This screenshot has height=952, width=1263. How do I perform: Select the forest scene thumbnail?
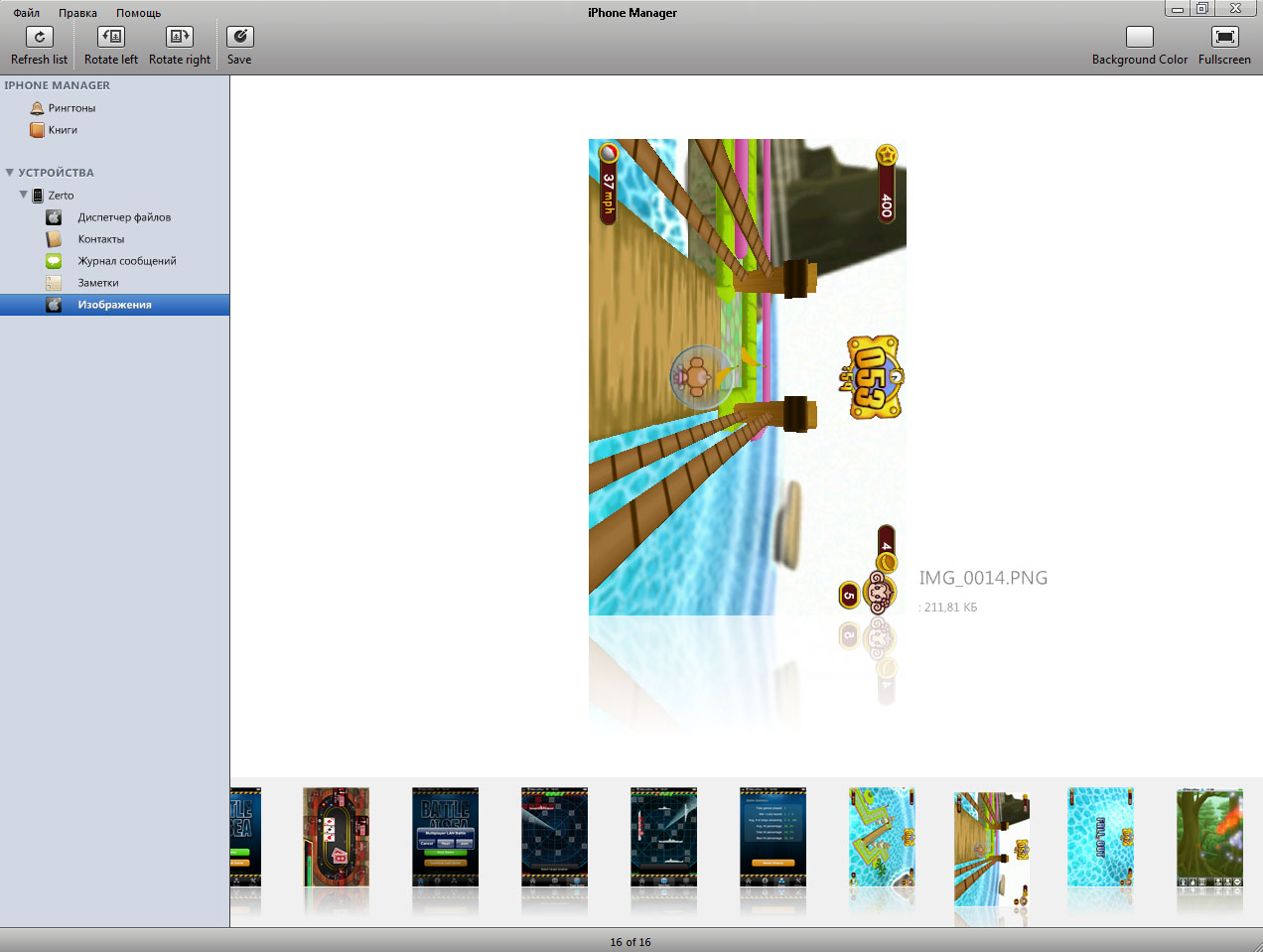(x=1209, y=837)
